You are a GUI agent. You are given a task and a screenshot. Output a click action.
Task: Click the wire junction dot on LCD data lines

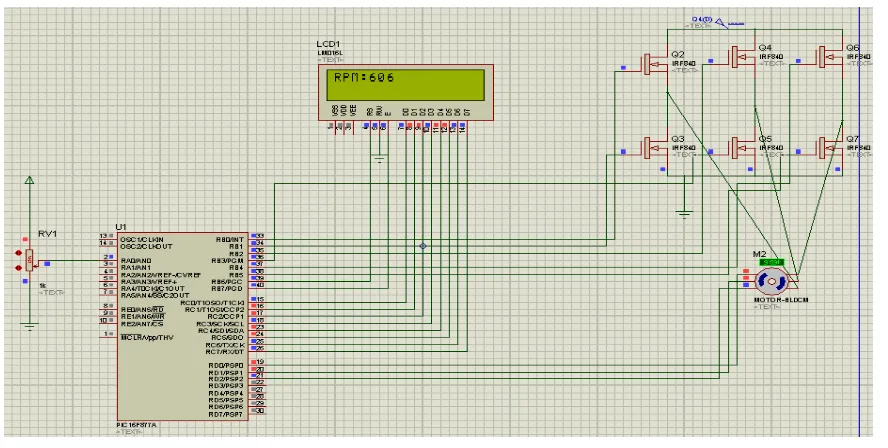[x=422, y=246]
